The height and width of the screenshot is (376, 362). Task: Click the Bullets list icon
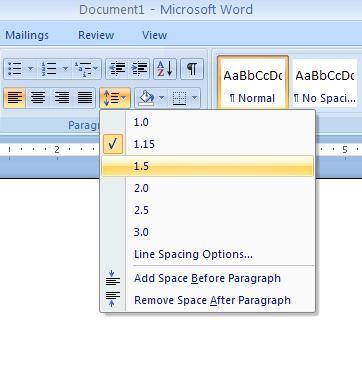point(14,69)
